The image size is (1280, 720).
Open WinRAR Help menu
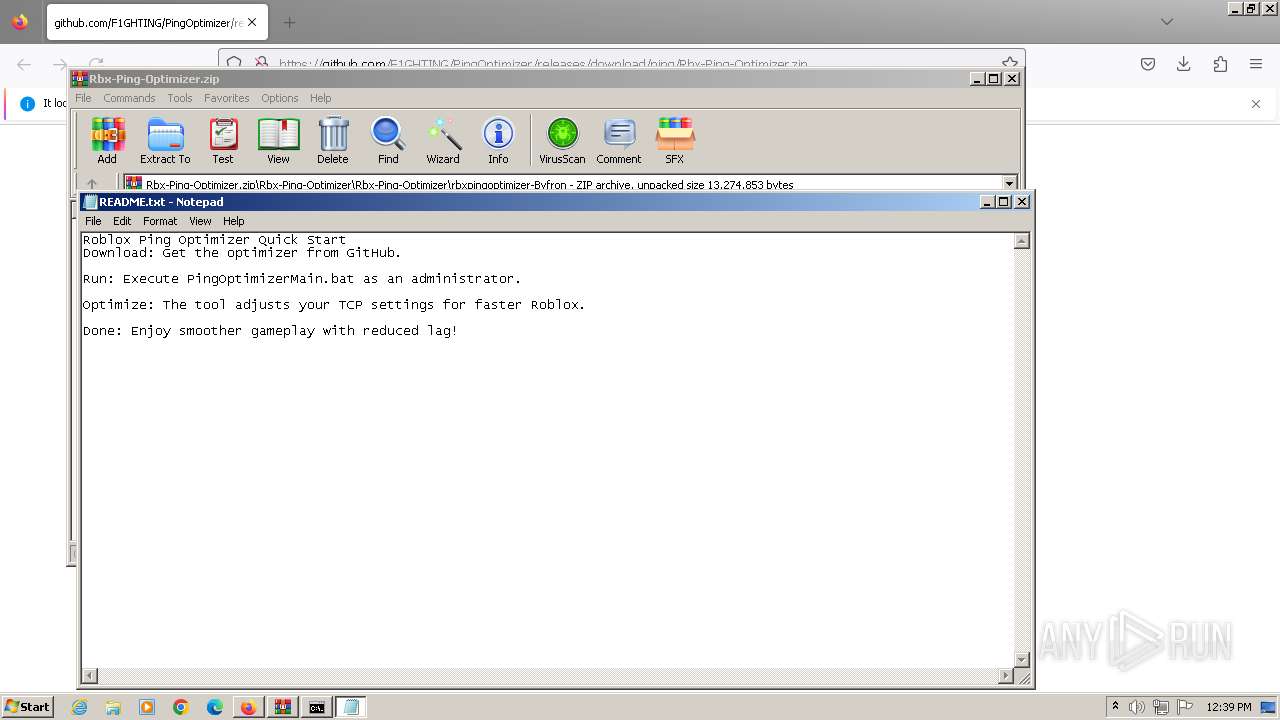(x=320, y=98)
